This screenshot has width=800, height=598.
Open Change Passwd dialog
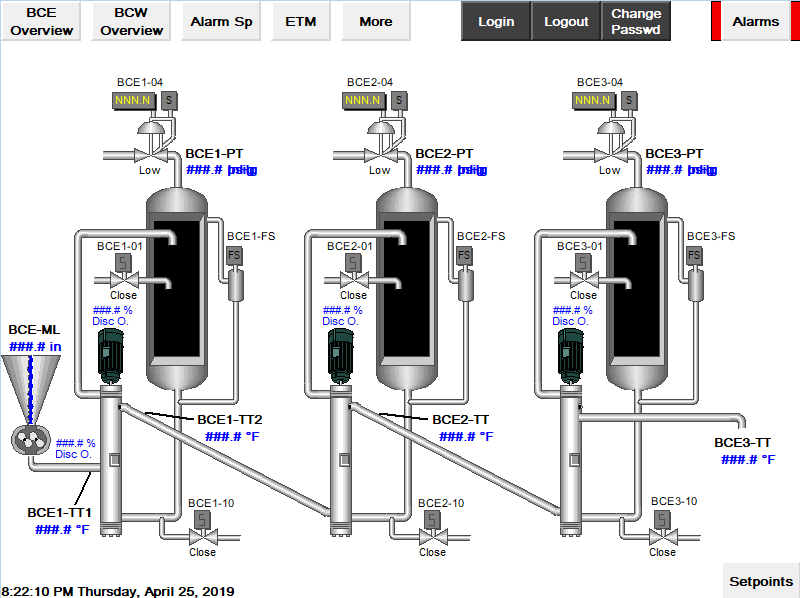(636, 21)
